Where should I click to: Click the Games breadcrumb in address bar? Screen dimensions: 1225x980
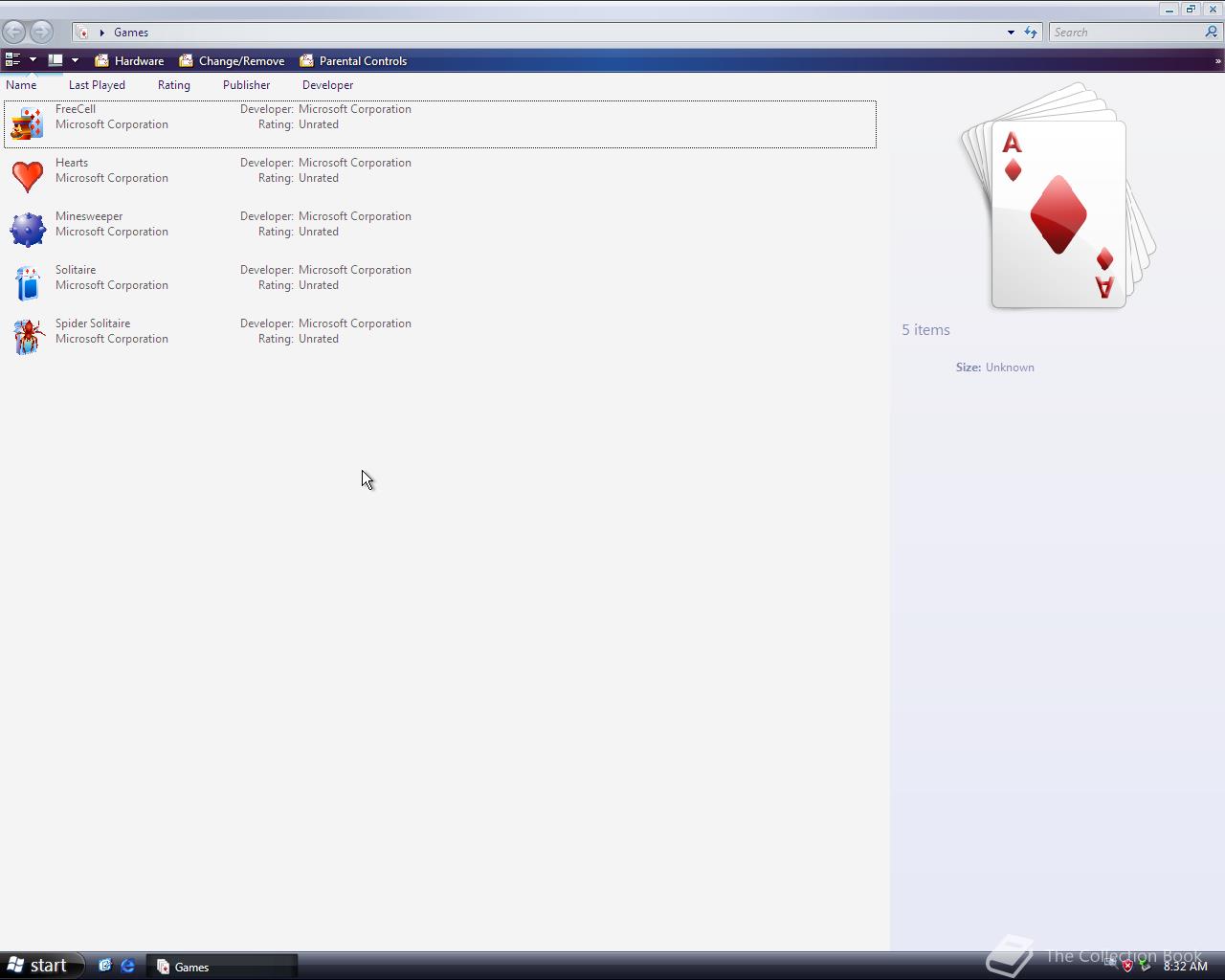[x=131, y=33]
